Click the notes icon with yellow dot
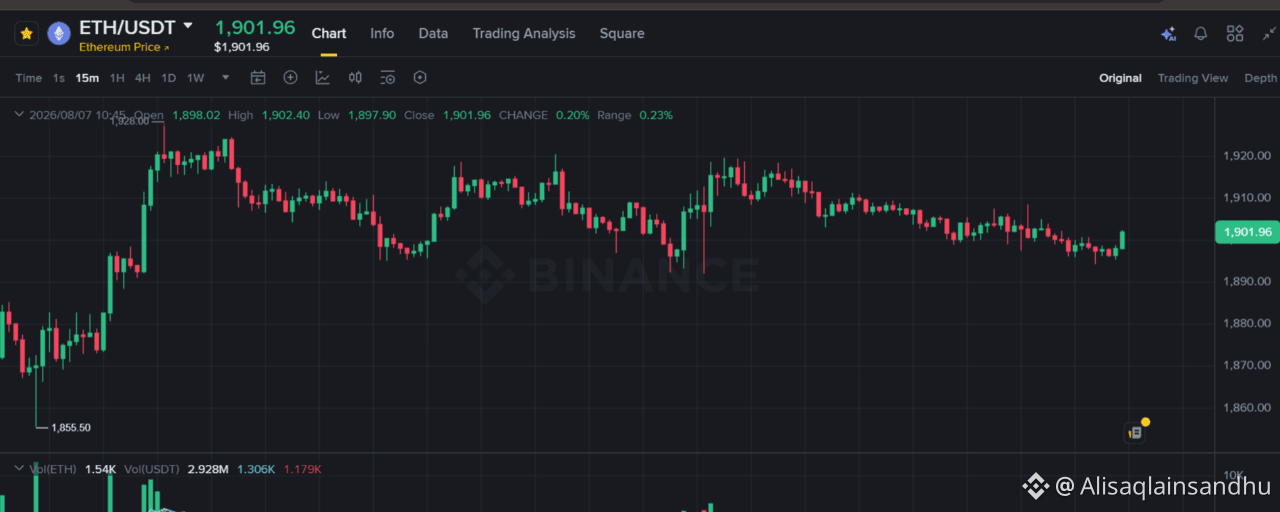The height and width of the screenshot is (512, 1280). click(1135, 432)
